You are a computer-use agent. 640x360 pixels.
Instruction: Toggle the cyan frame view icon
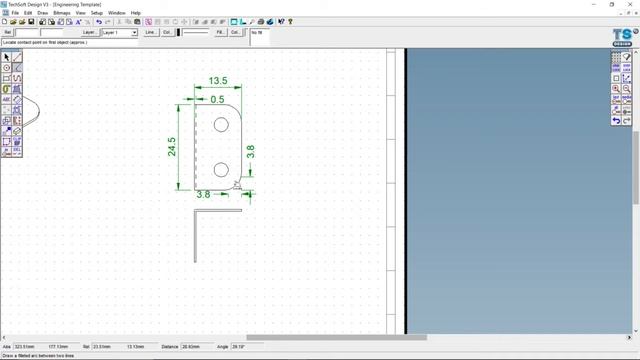click(234, 22)
